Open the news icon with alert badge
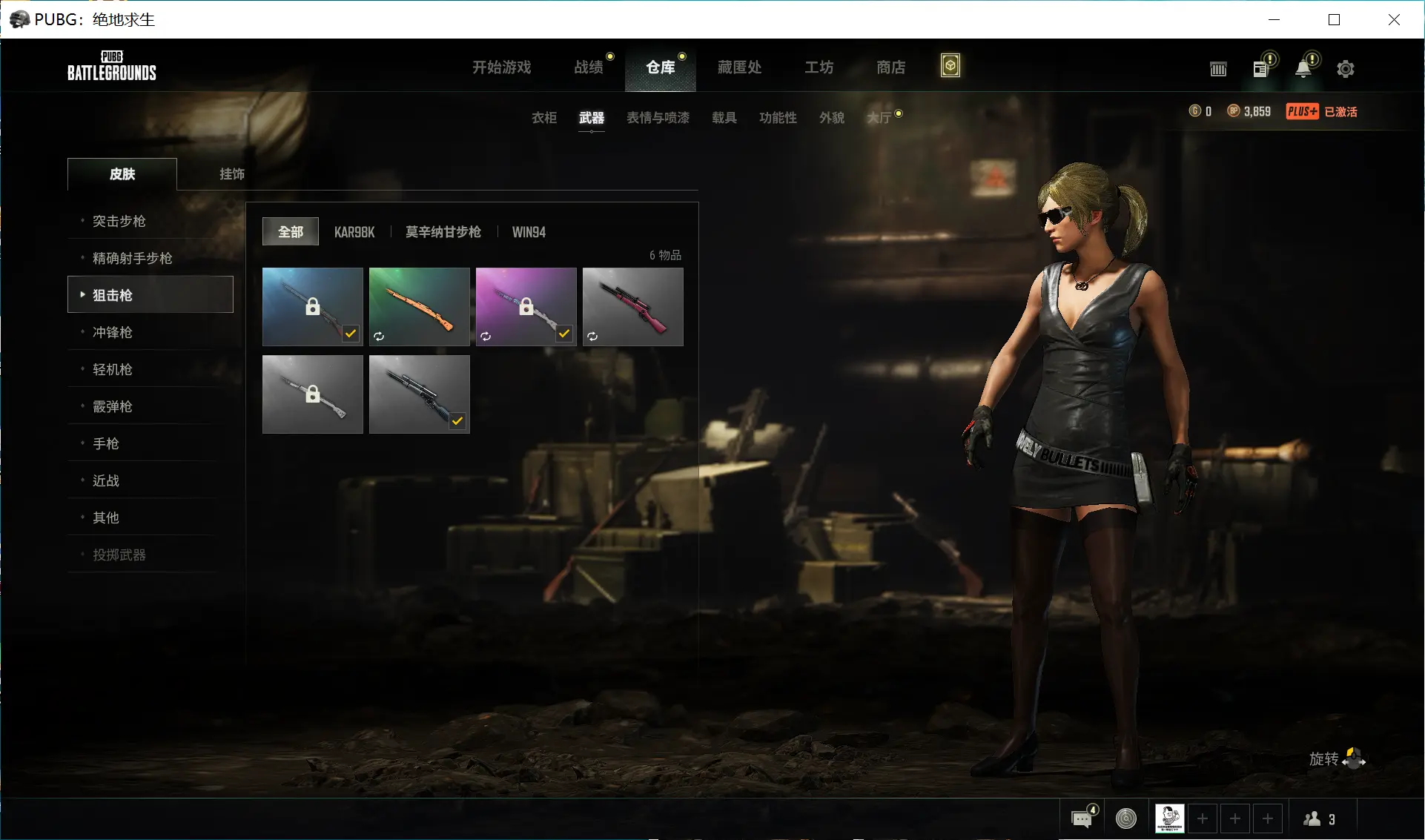The image size is (1425, 840). point(1261,68)
